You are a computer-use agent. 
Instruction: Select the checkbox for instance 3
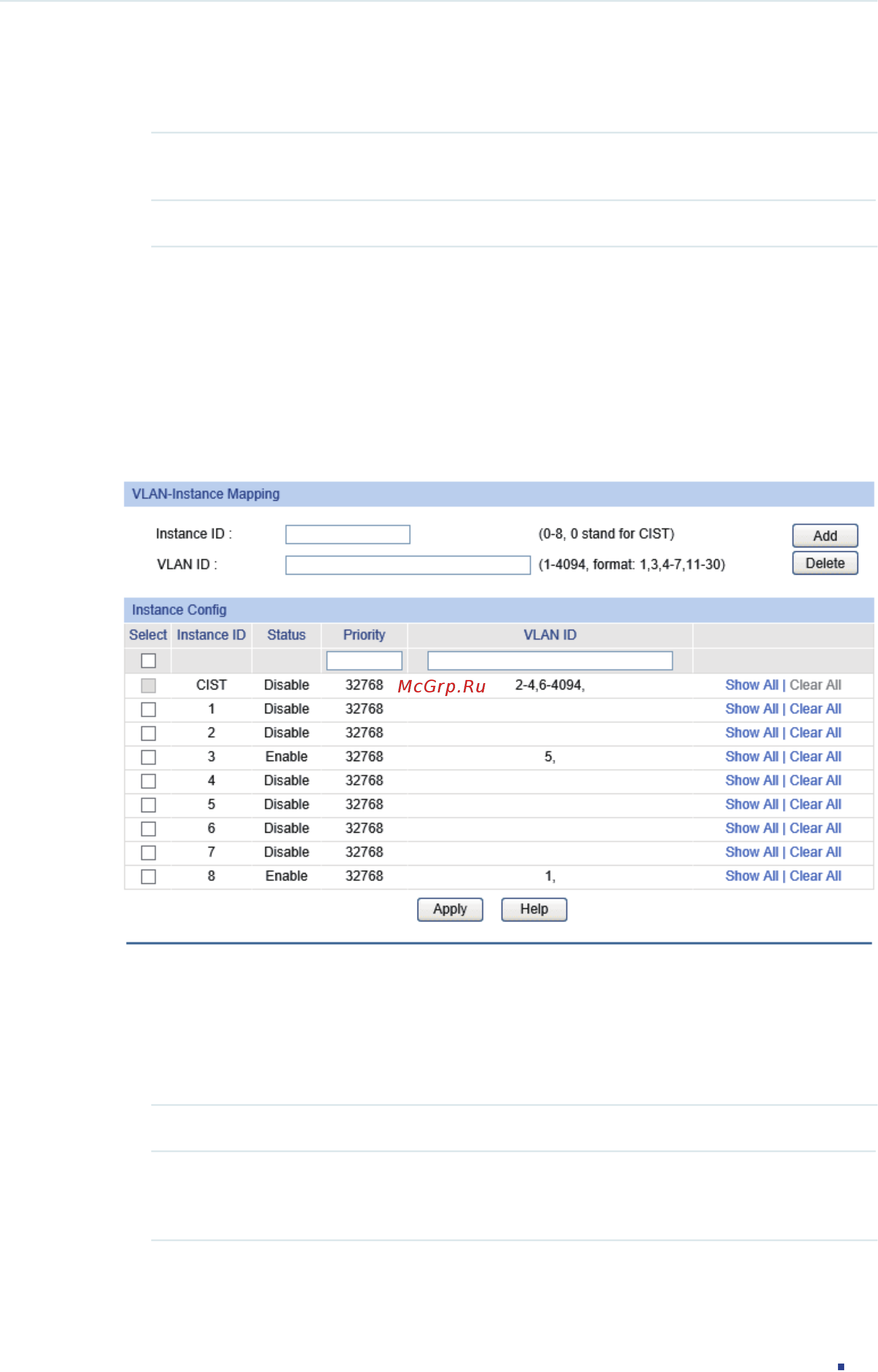pos(148,757)
